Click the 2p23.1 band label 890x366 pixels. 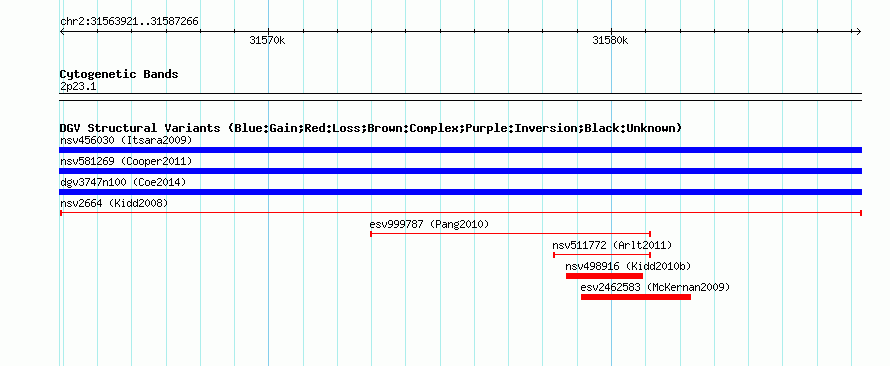78,86
